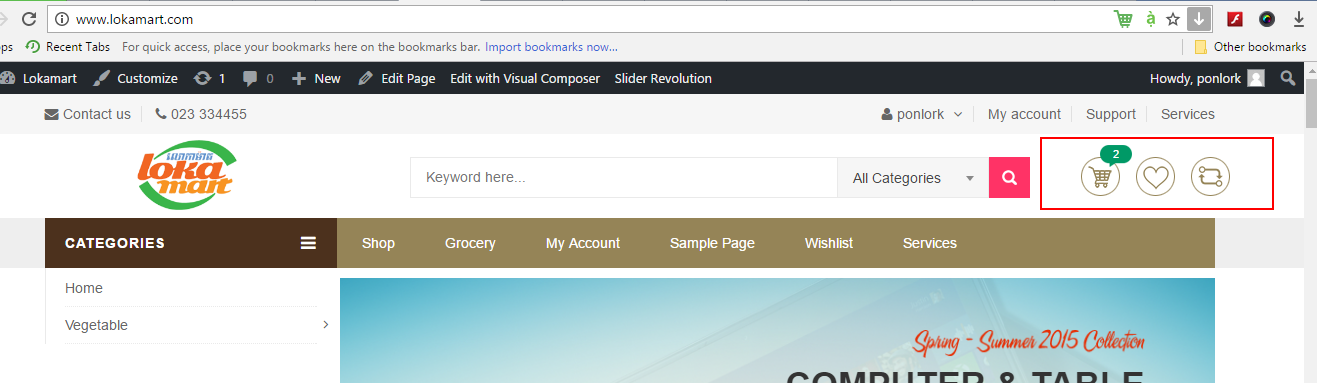The image size is (1317, 383).
Task: Bookmark page with the star icon
Action: [1174, 19]
